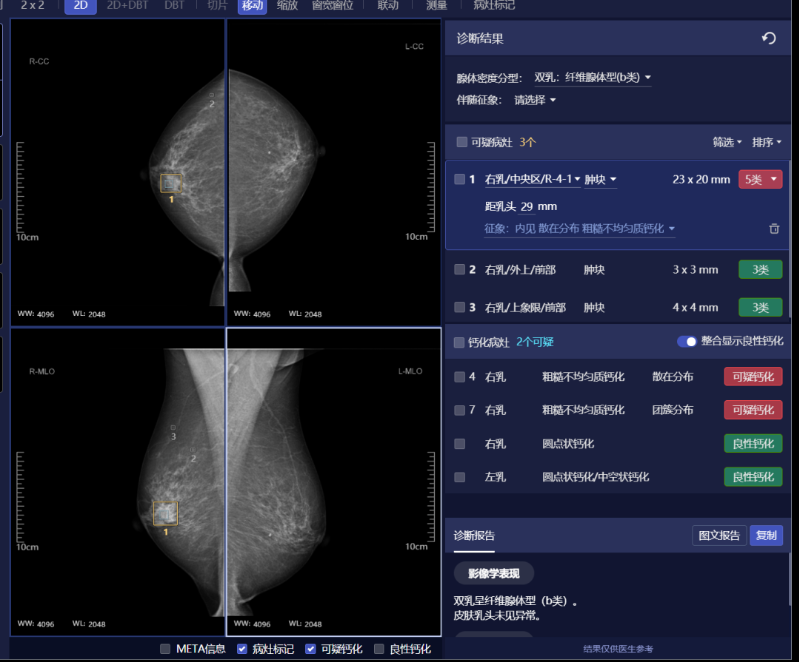Open the 排序 sort dropdown
Image resolution: width=799 pixels, height=662 pixels.
pyautogui.click(x=766, y=142)
